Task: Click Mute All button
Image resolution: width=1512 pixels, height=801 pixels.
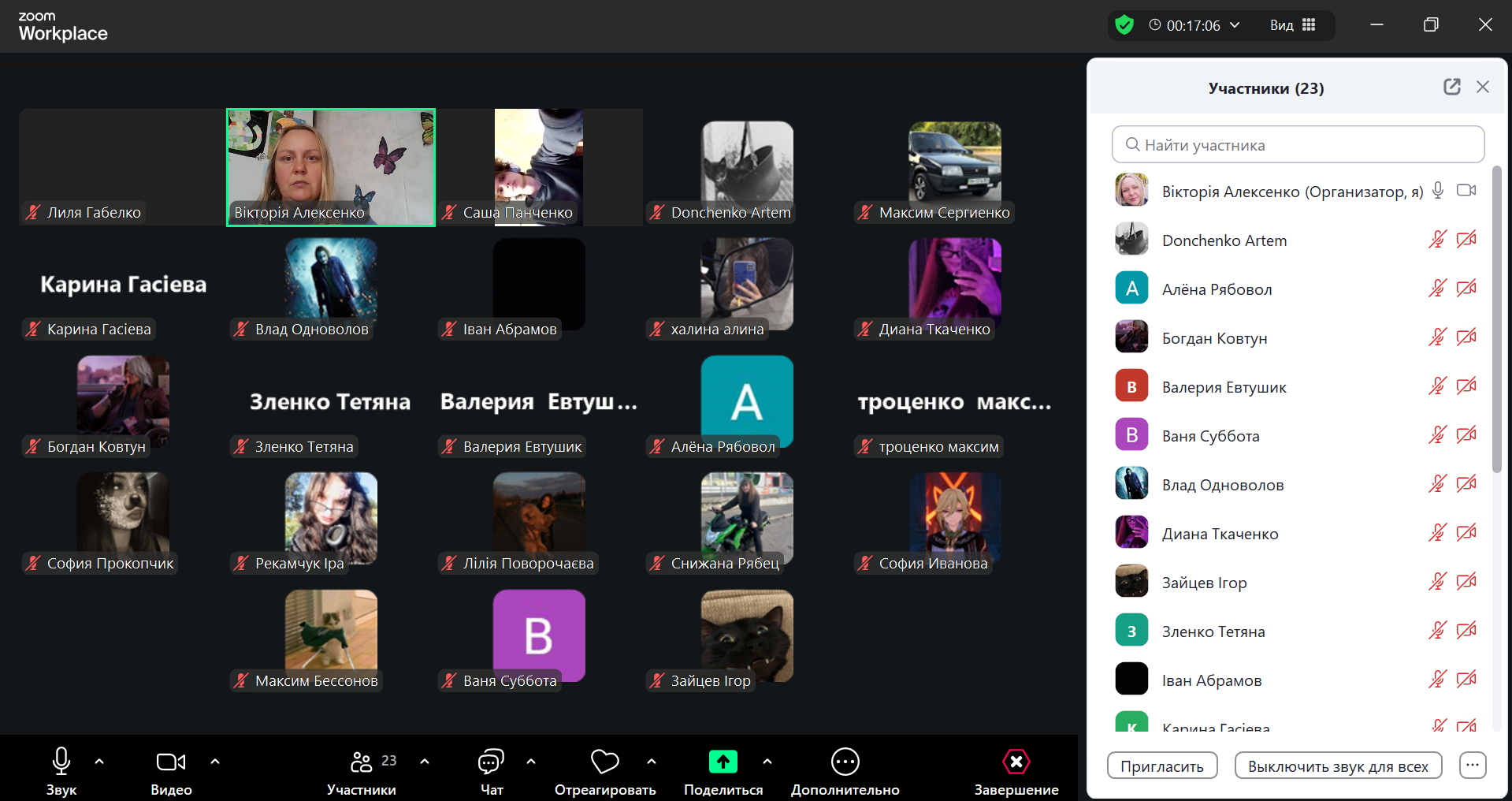Action: (x=1337, y=766)
